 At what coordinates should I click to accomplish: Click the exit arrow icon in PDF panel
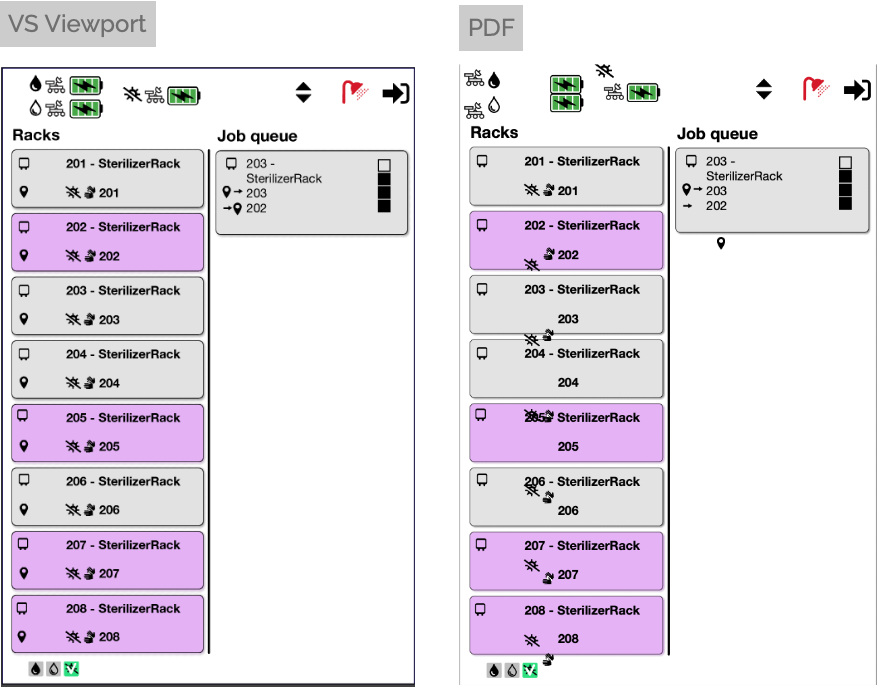857,90
